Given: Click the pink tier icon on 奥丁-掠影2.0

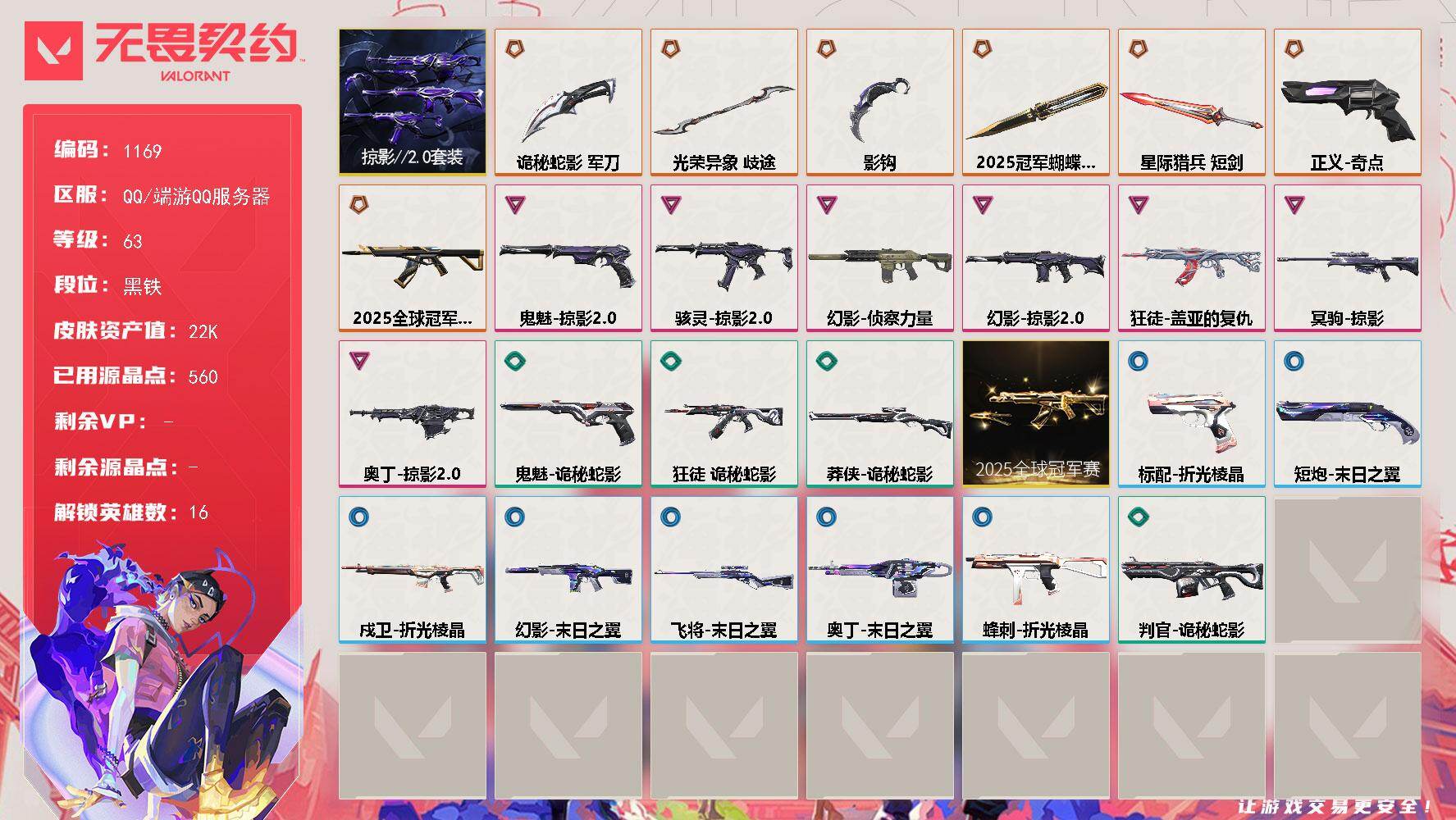Looking at the screenshot, I should click(x=358, y=361).
